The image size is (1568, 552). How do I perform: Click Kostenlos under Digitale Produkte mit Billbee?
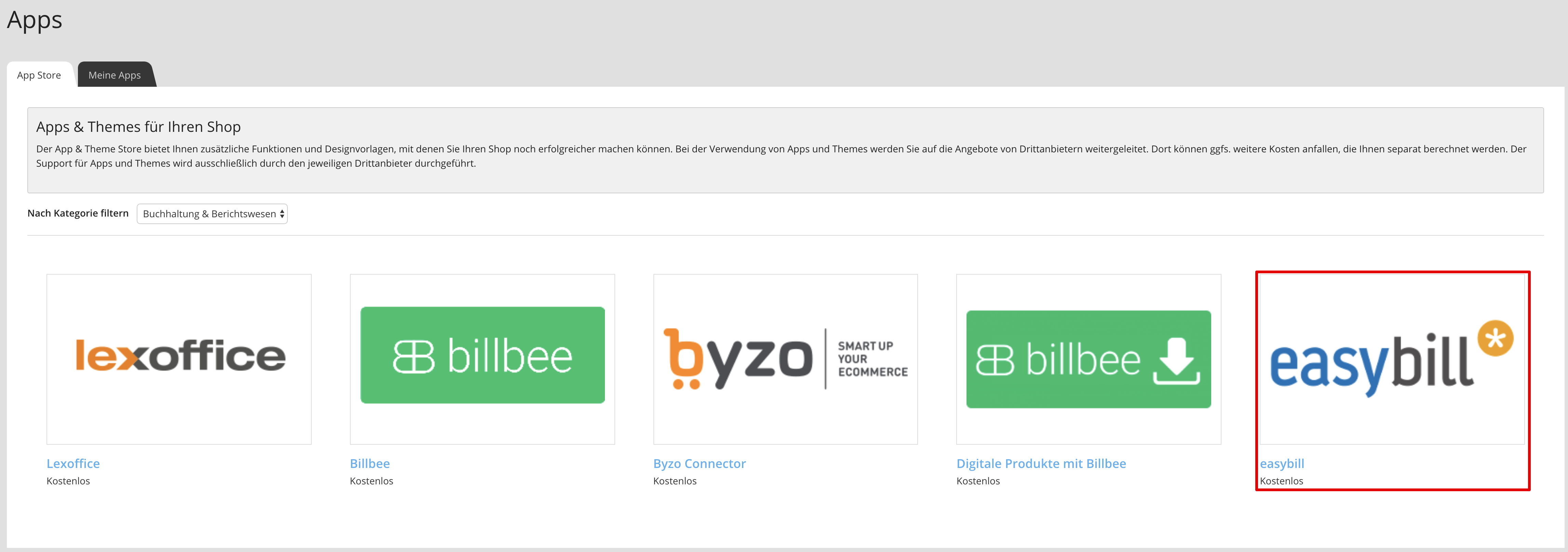[977, 481]
